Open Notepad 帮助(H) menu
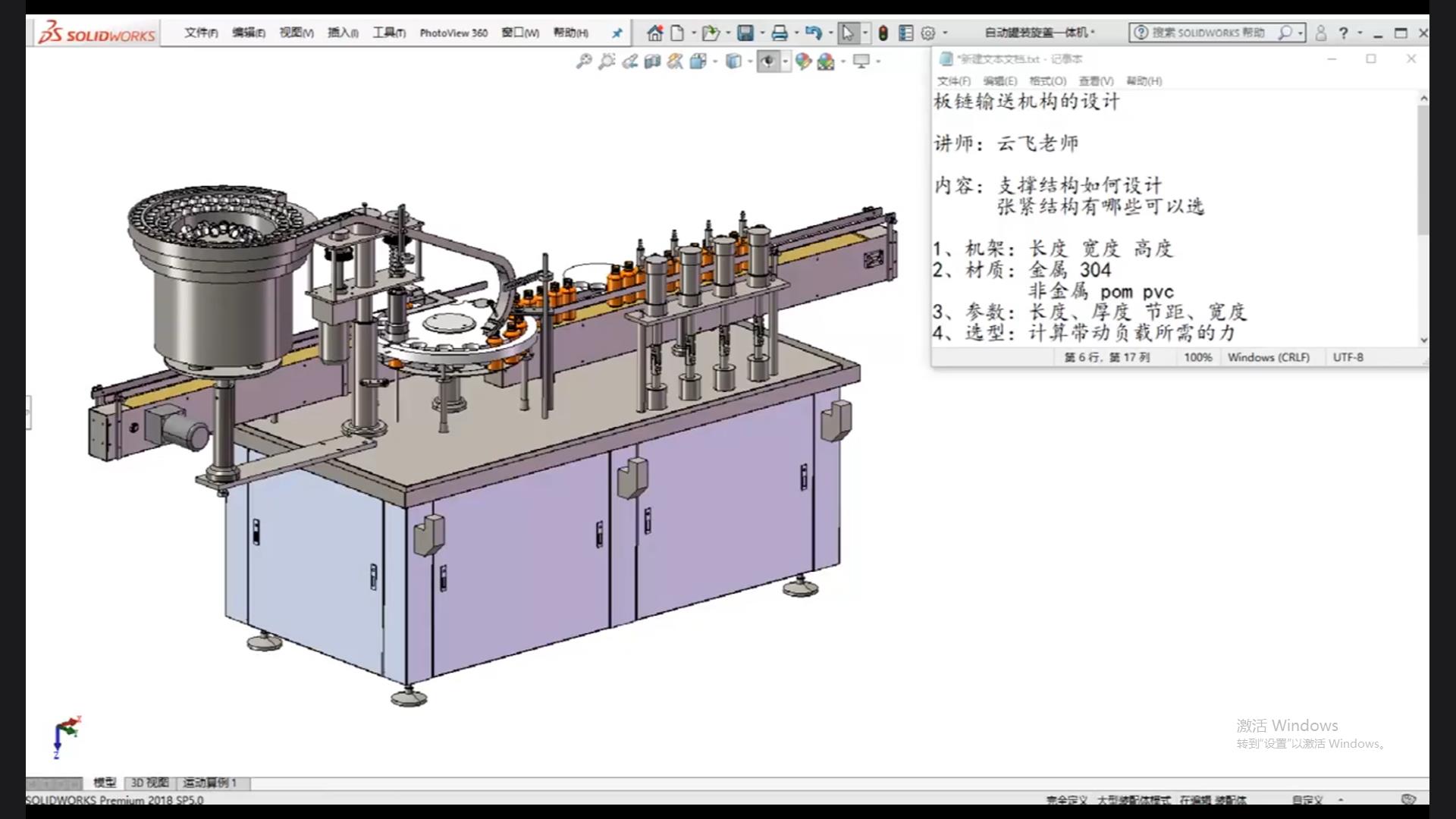Screen dimensions: 1456x819 tap(1144, 81)
